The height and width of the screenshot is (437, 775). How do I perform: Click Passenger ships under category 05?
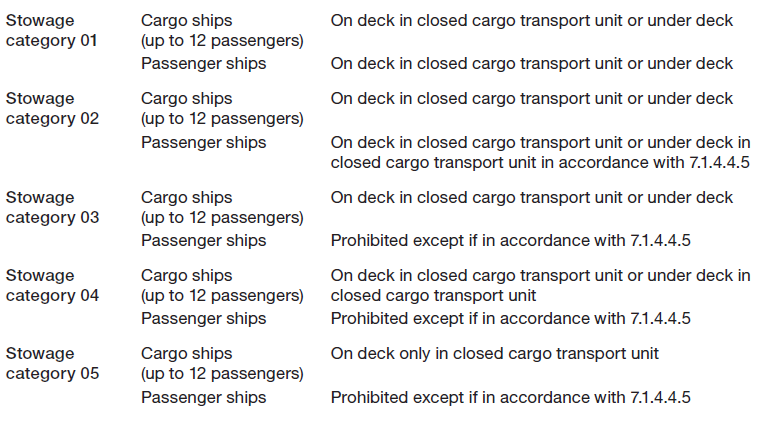click(x=203, y=397)
